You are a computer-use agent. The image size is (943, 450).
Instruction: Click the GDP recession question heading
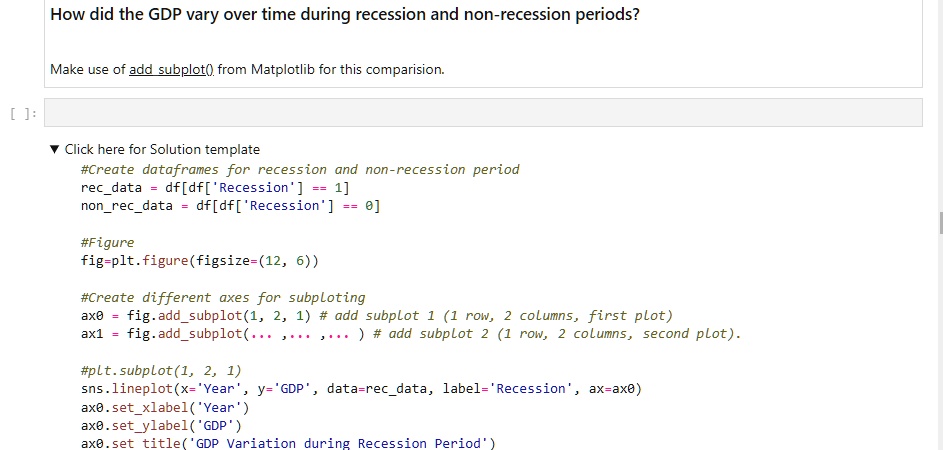coord(345,14)
